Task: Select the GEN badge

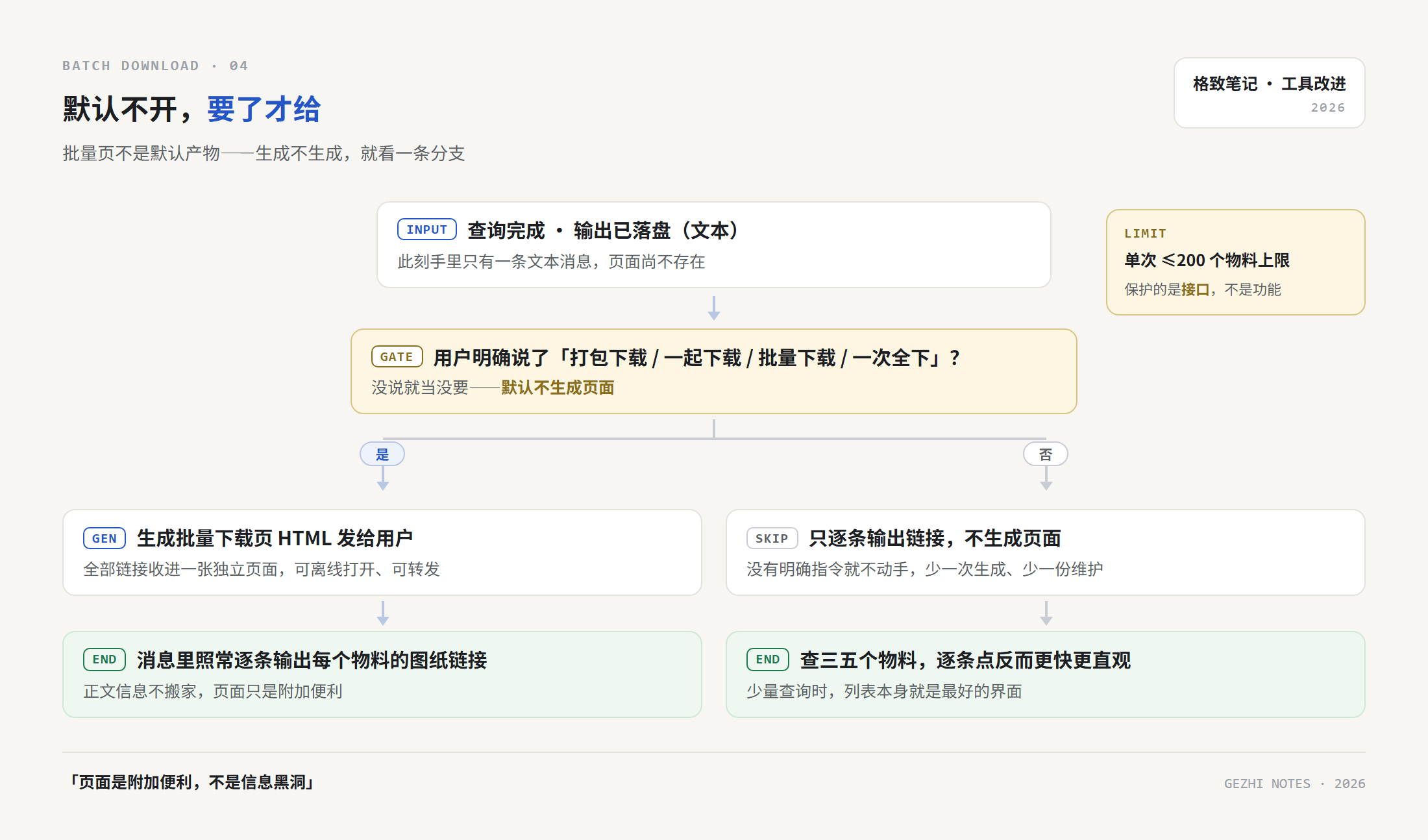Action: tap(105, 538)
